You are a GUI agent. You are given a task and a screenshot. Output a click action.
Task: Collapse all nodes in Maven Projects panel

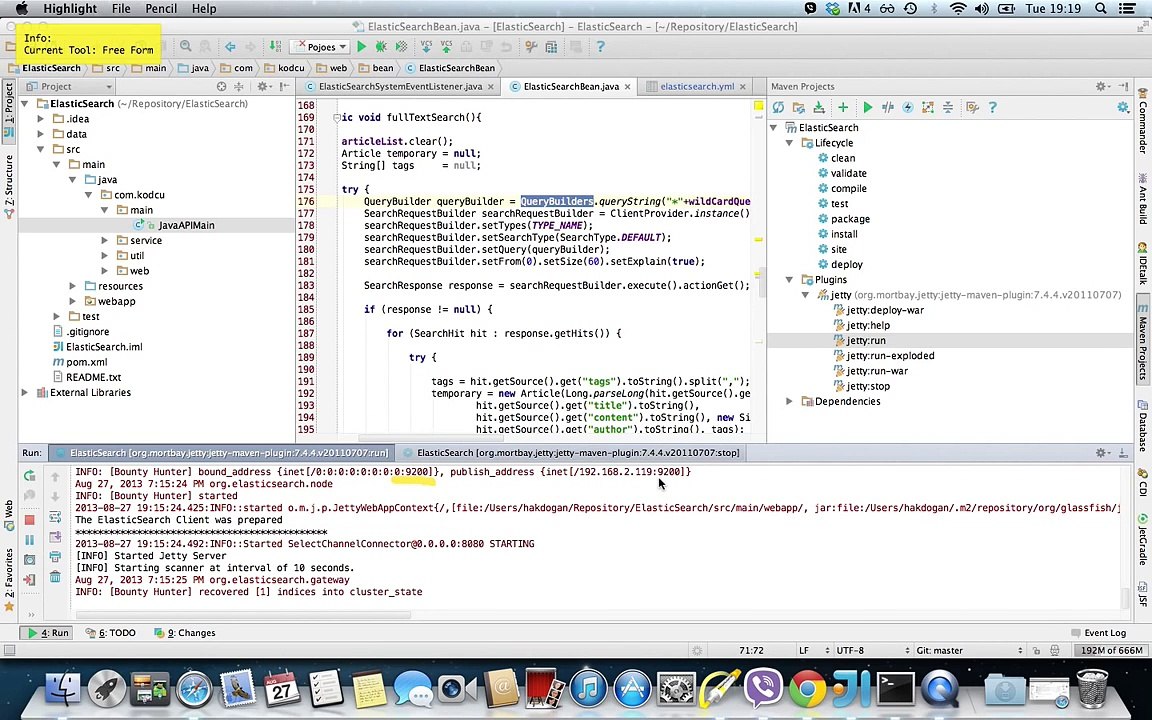click(x=948, y=108)
